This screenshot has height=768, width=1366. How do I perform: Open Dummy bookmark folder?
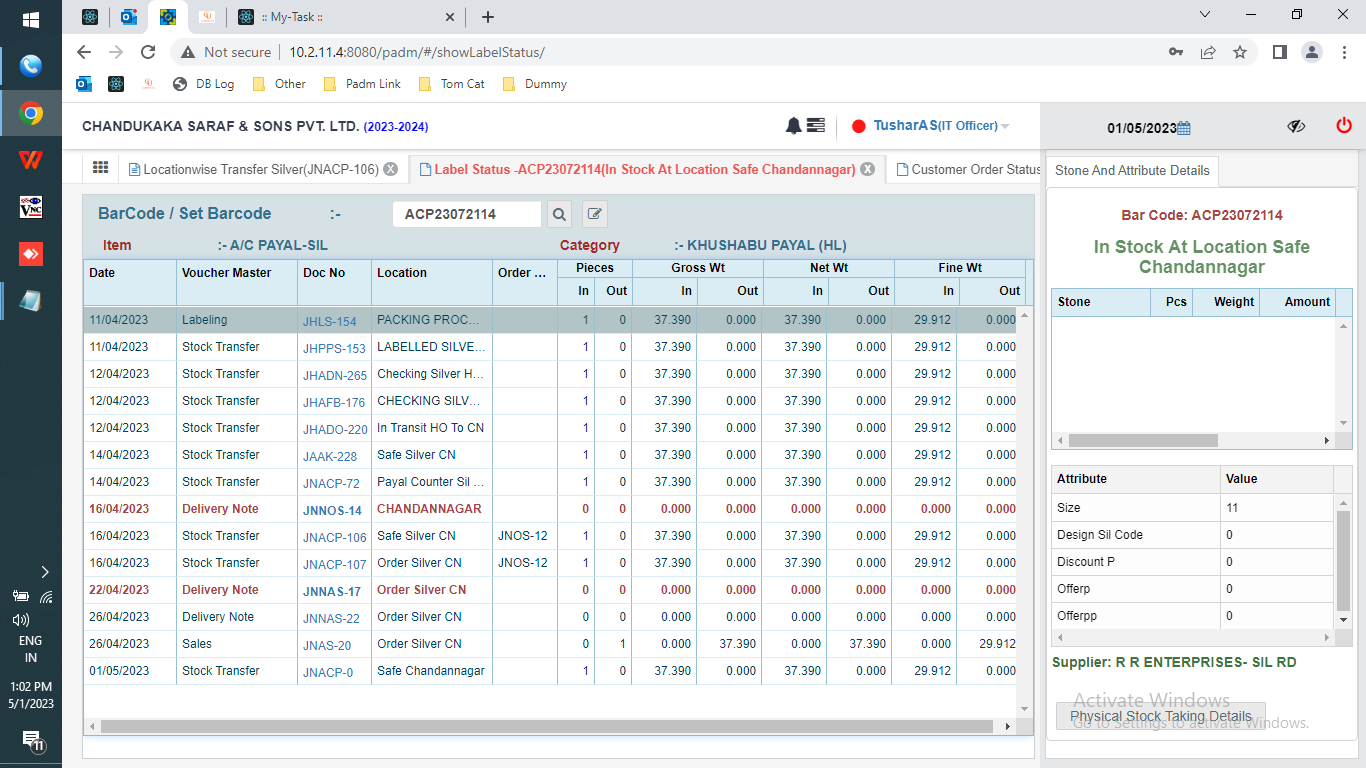pyautogui.click(x=535, y=84)
